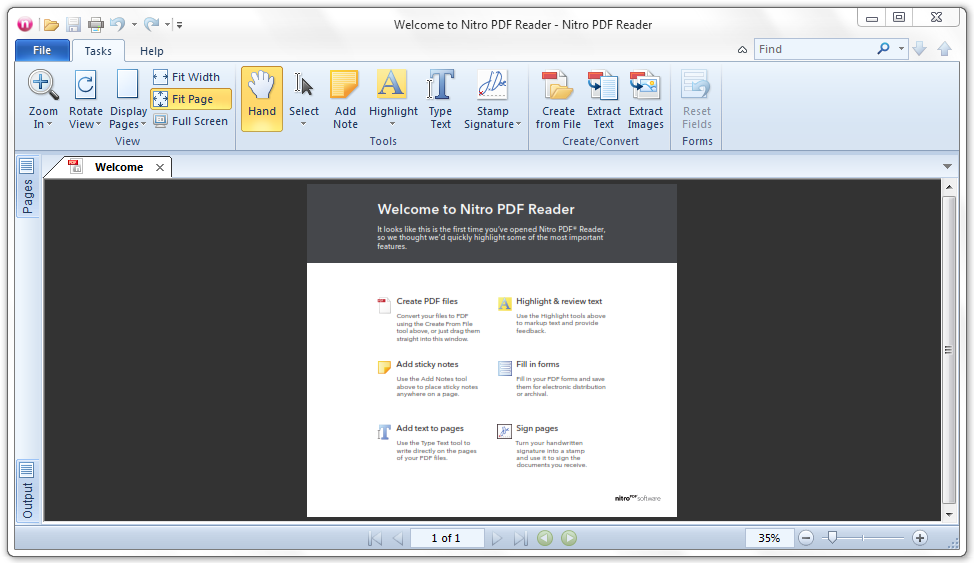Open the Undo history dropdown arrow
The width and height of the screenshot is (974, 563).
tap(134, 25)
